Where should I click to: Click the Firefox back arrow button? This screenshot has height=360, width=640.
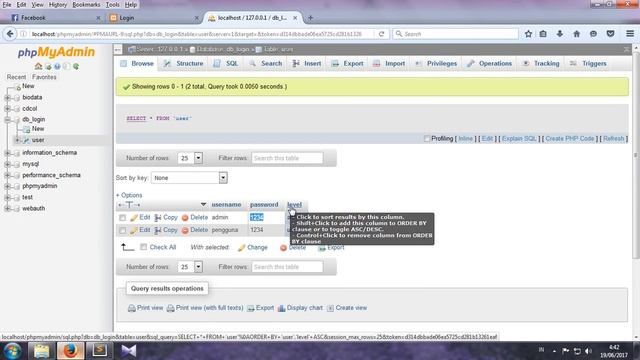pos(10,34)
